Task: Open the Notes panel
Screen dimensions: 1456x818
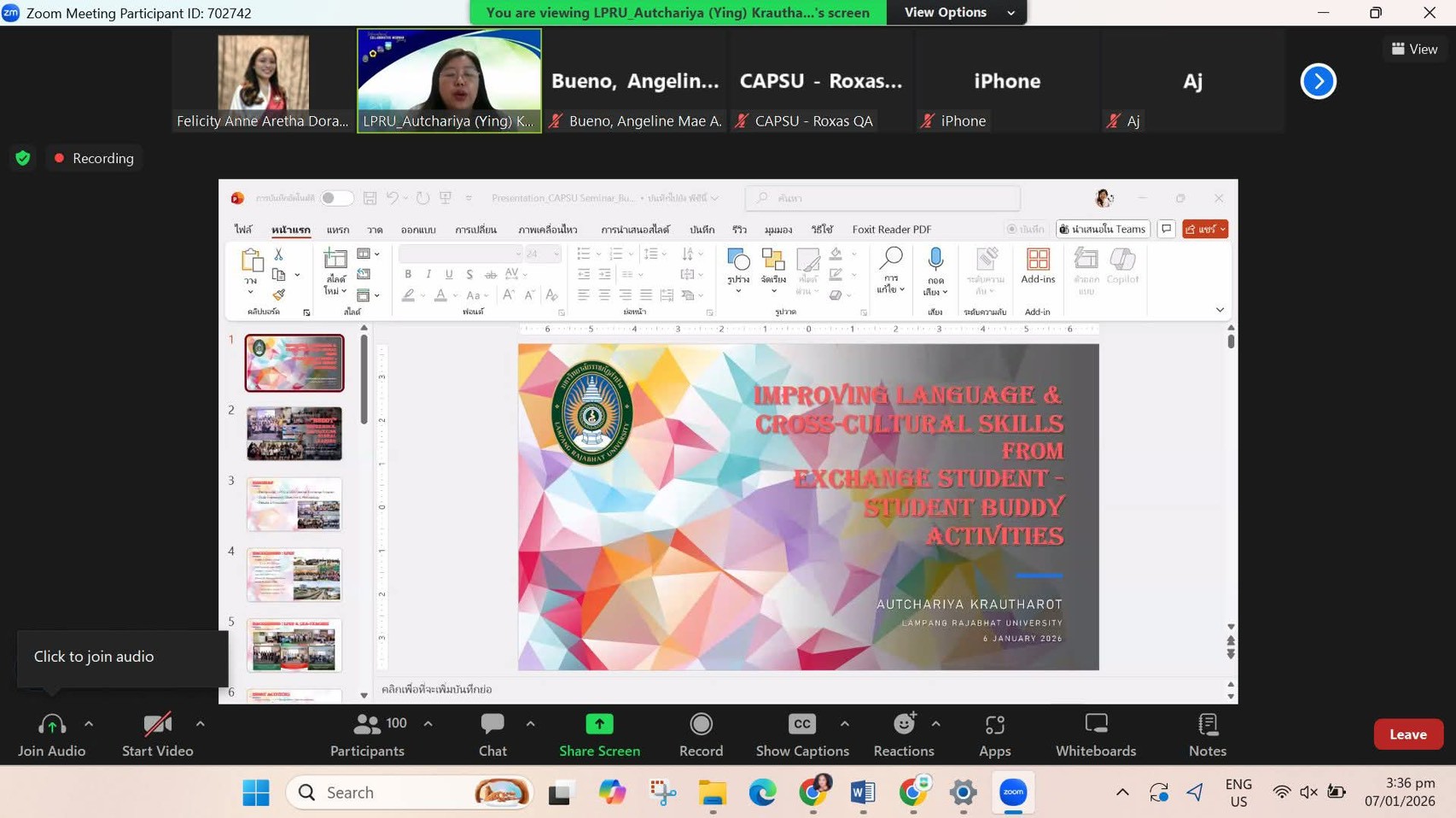Action: [x=1207, y=733]
